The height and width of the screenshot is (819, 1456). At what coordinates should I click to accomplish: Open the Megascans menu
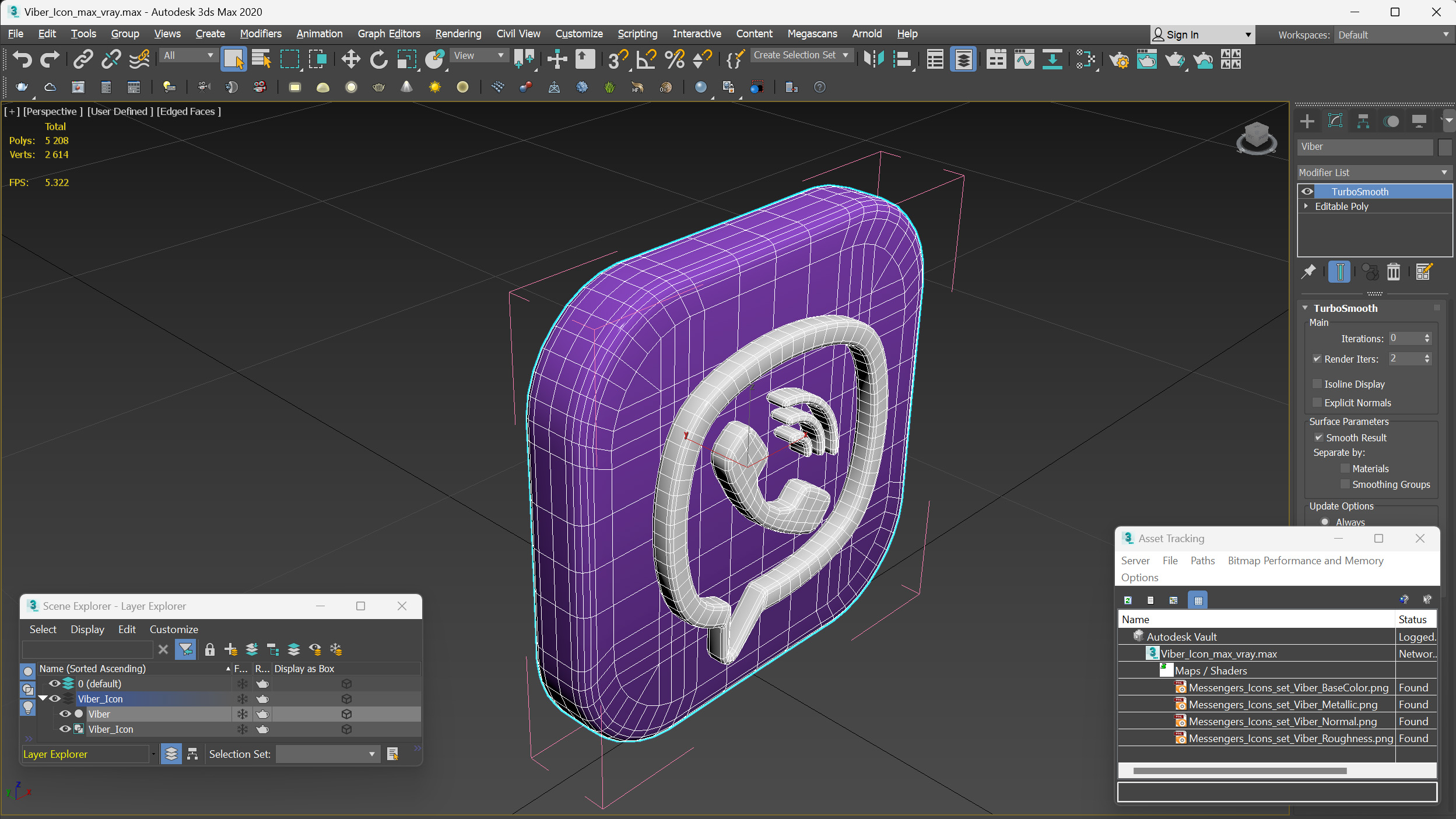(812, 34)
